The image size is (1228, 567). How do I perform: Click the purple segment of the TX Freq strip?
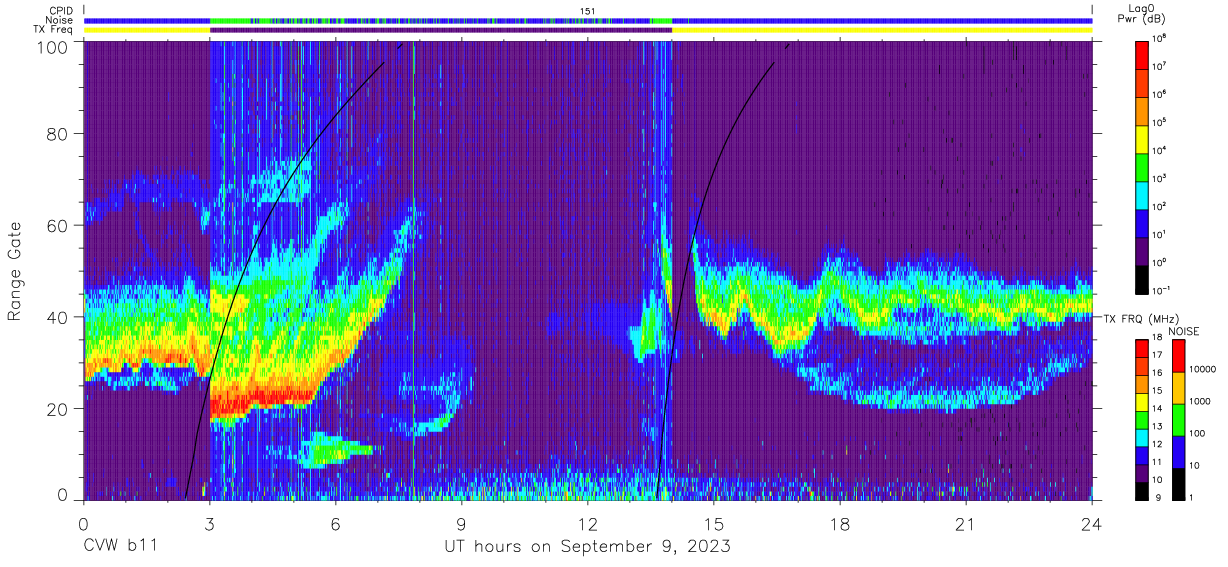pos(440,30)
